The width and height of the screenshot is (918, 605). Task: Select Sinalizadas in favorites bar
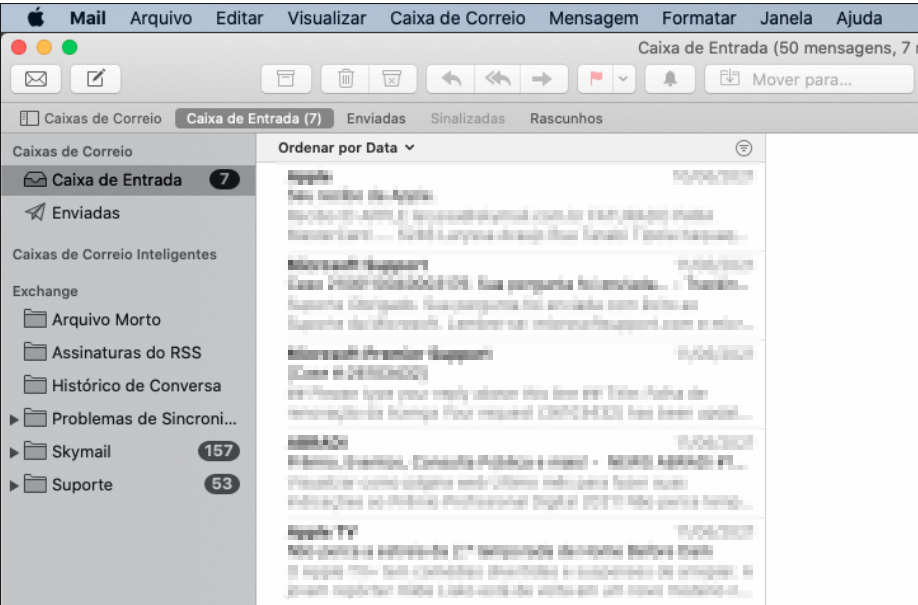tap(468, 118)
